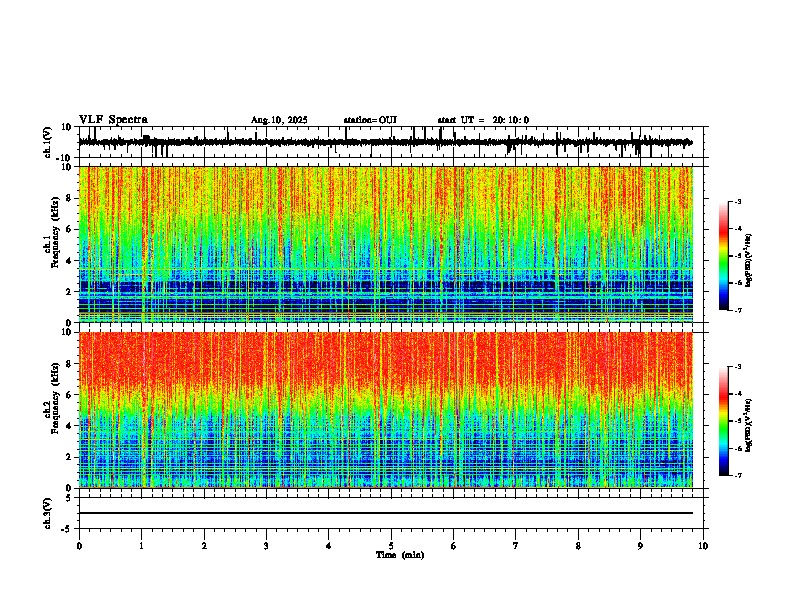Click the time axis tick label '9'
Screen dimensions: 792x612
point(640,546)
